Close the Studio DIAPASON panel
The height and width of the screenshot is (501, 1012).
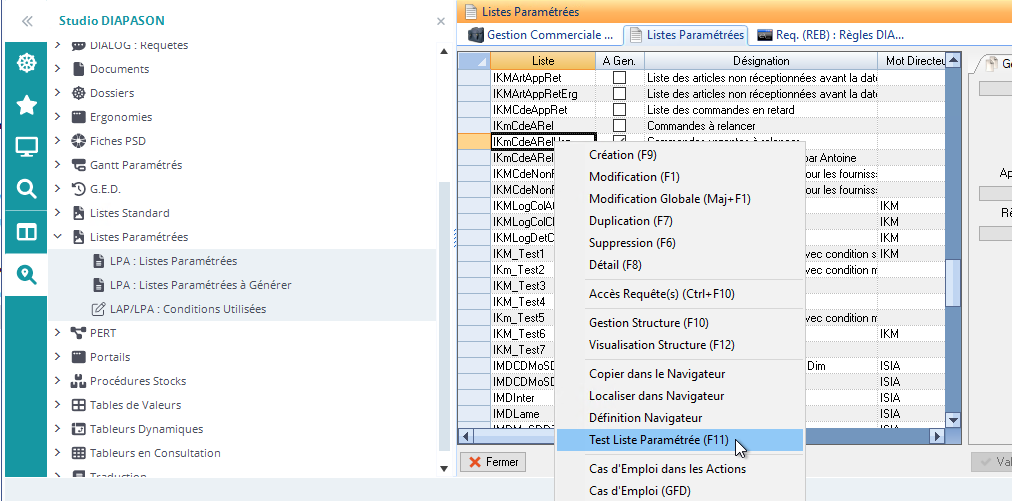(441, 20)
